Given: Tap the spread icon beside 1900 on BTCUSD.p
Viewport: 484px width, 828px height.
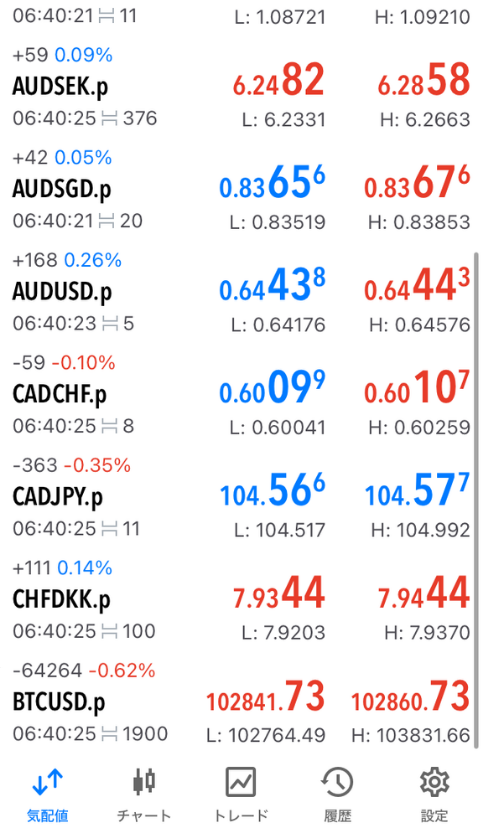Looking at the screenshot, I should coord(109,734).
